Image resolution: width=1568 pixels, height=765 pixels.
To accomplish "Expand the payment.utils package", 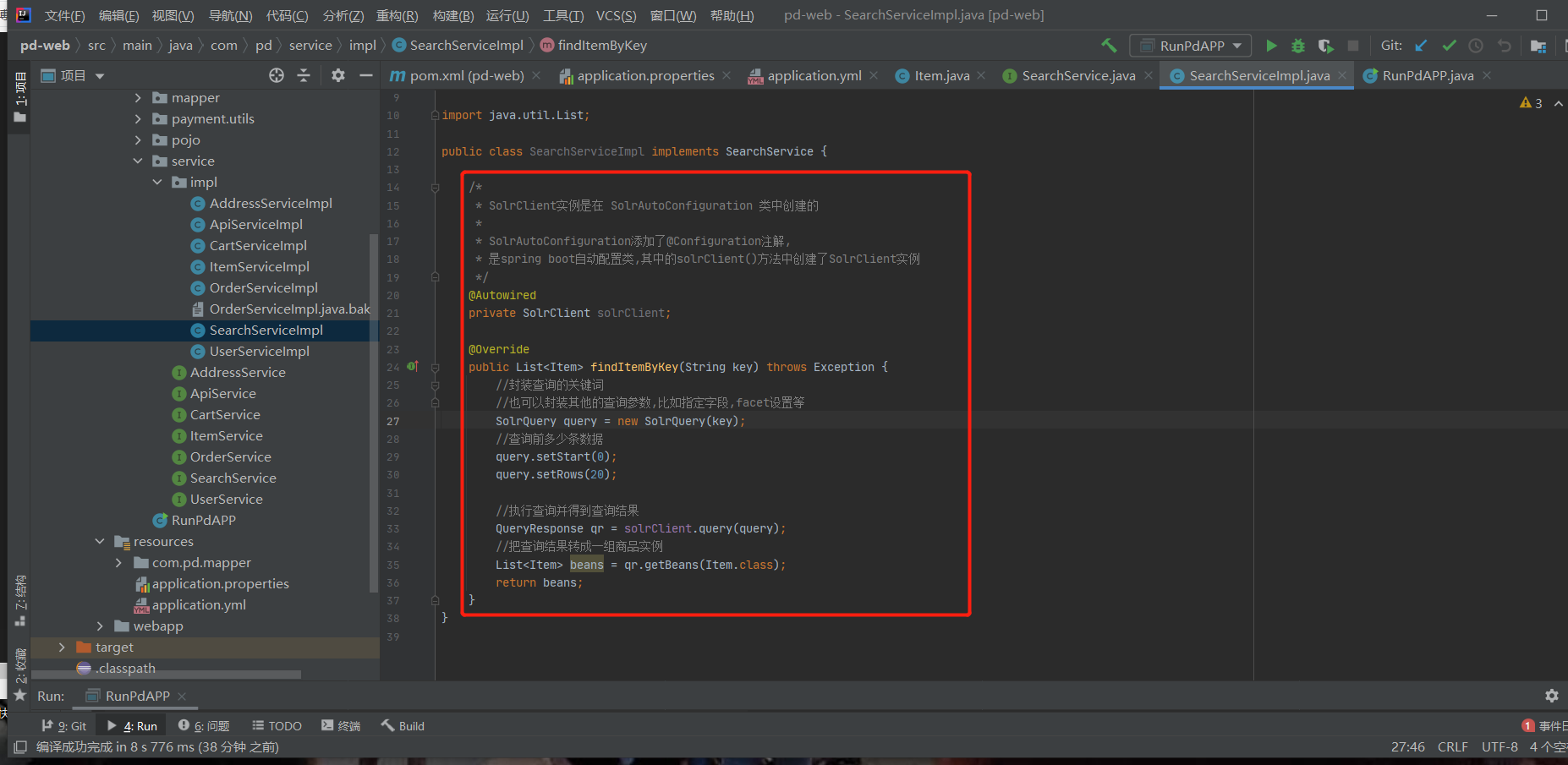I will (x=138, y=119).
